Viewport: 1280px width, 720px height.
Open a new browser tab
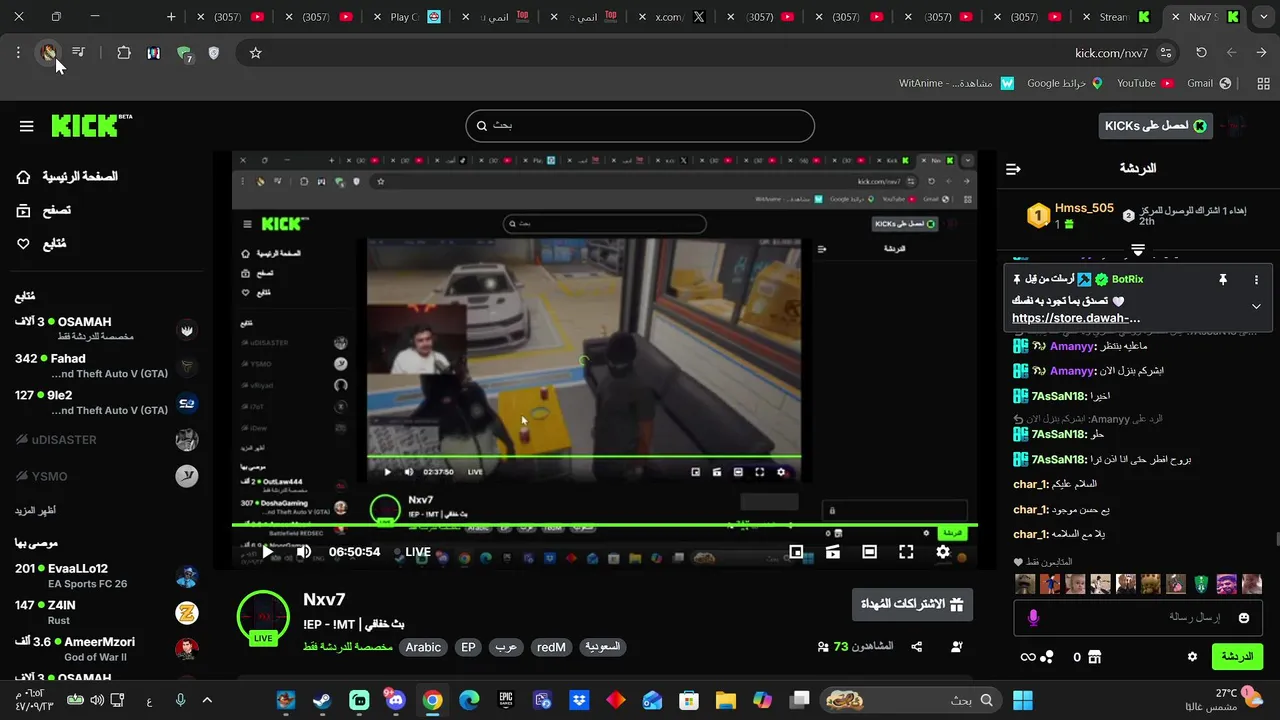171,17
